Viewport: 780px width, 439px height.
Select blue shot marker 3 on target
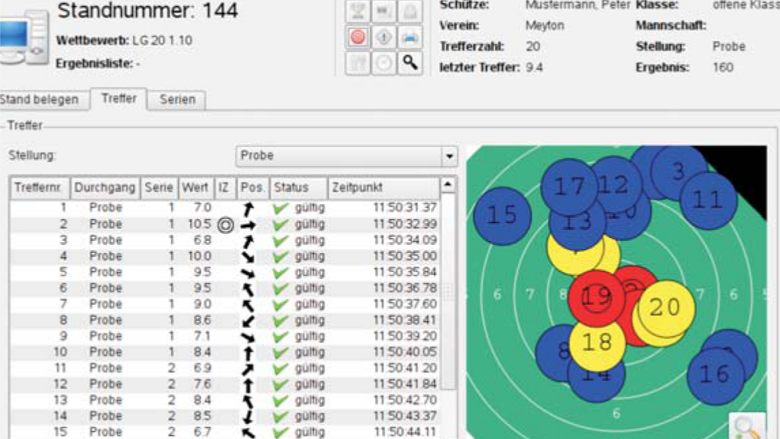point(680,171)
